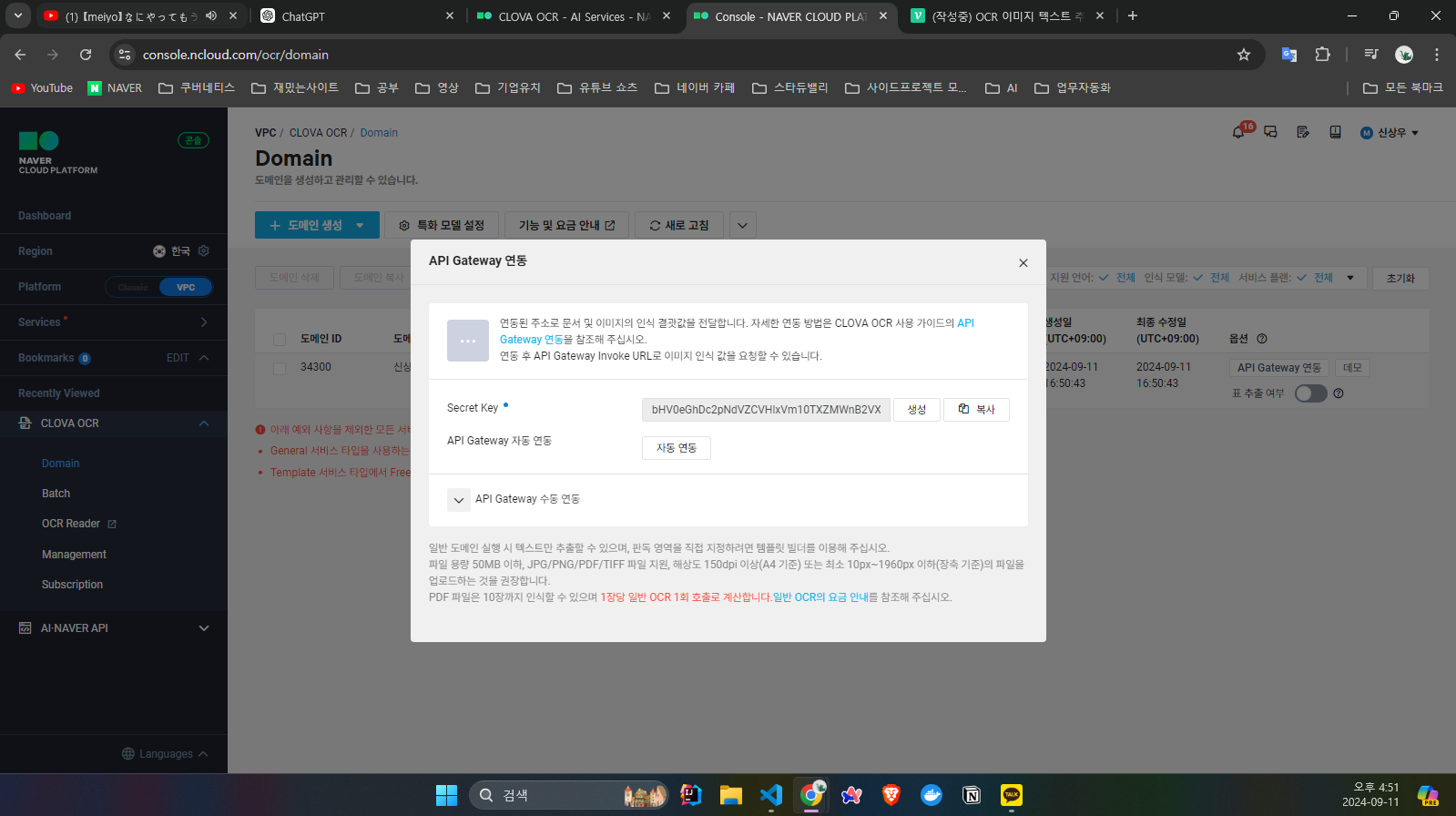Viewport: 1456px width, 816px height.
Task: Click the Windows Start button
Action: (x=446, y=795)
